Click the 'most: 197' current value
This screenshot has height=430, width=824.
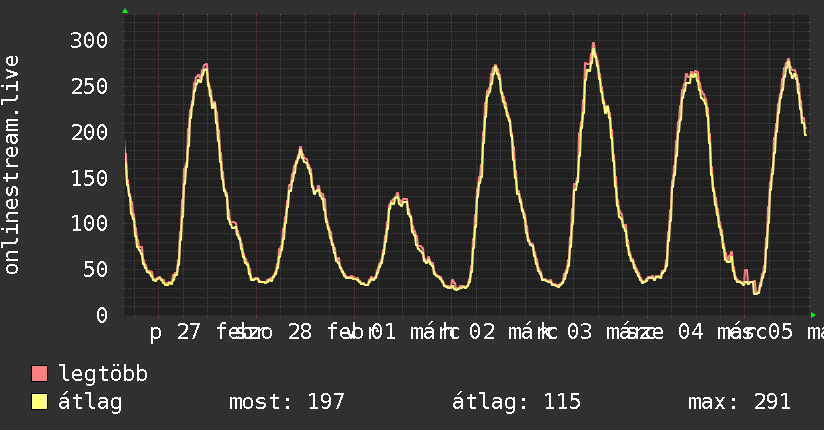click(287, 402)
